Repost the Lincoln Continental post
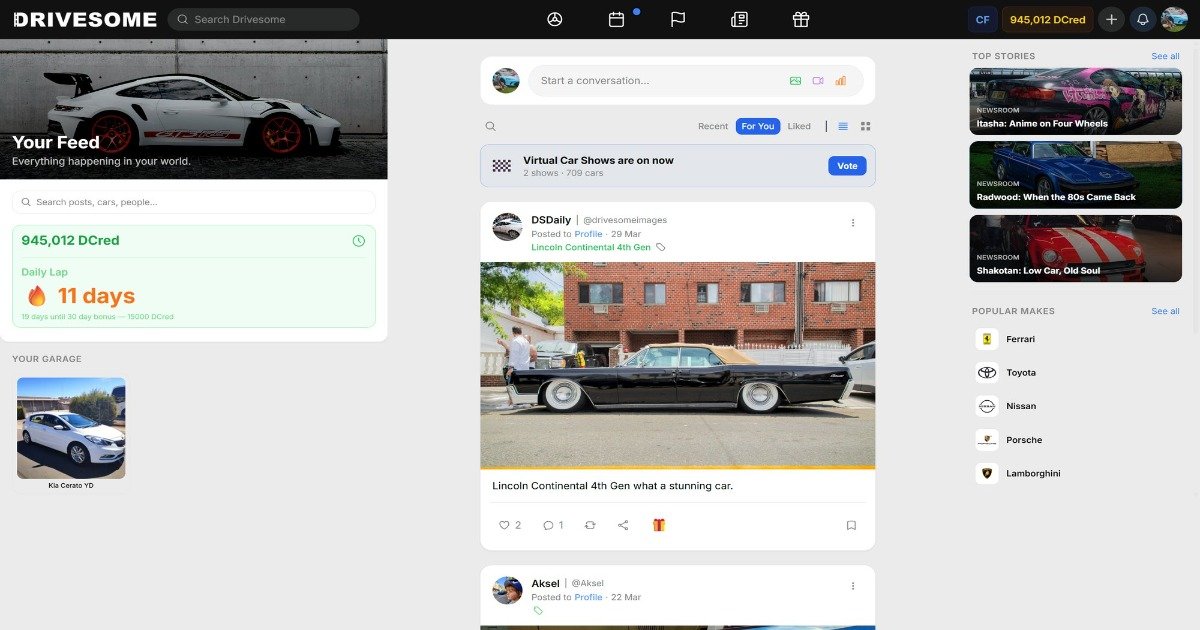The image size is (1200, 630). click(590, 525)
